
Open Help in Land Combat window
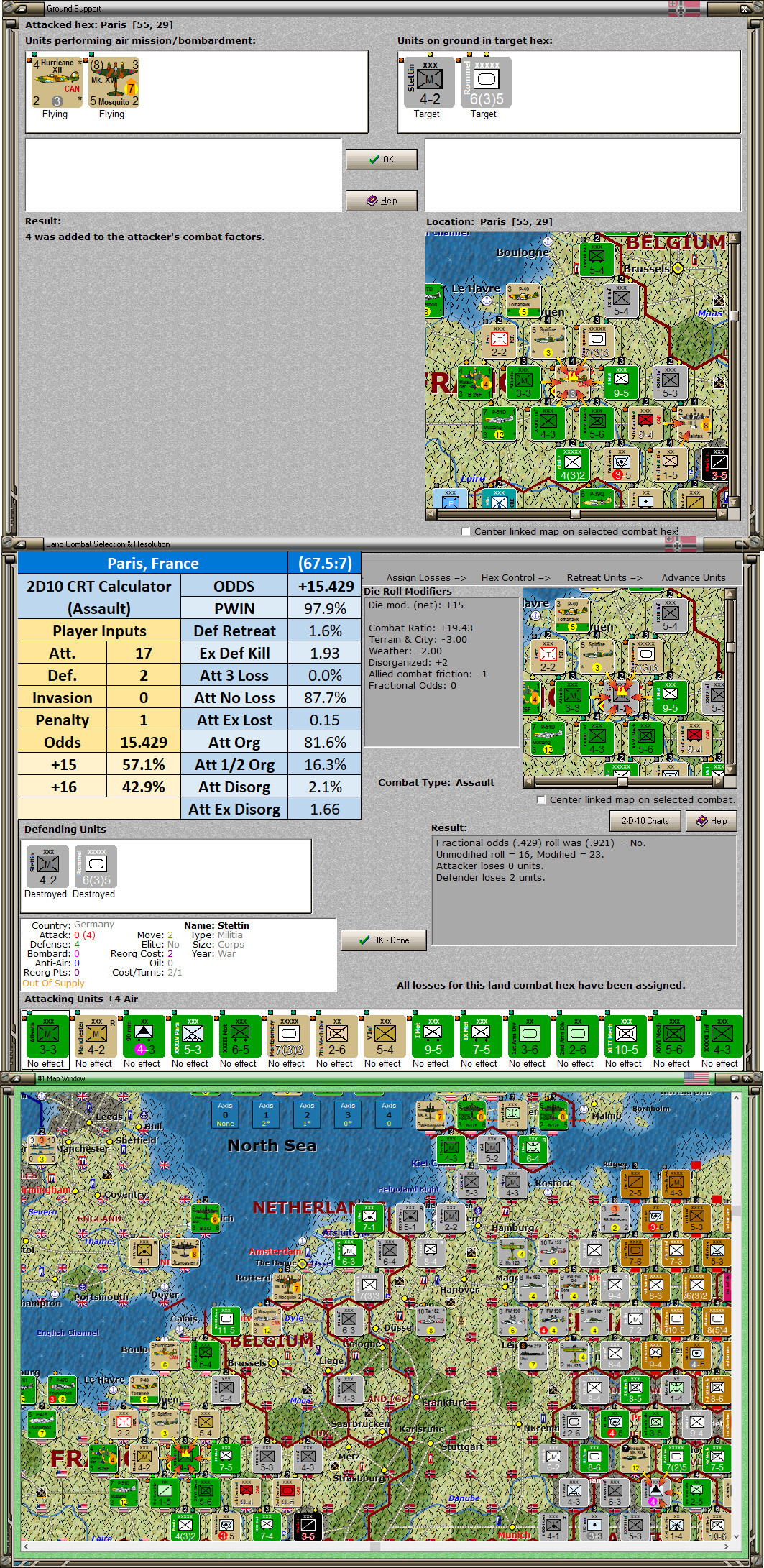click(x=712, y=820)
